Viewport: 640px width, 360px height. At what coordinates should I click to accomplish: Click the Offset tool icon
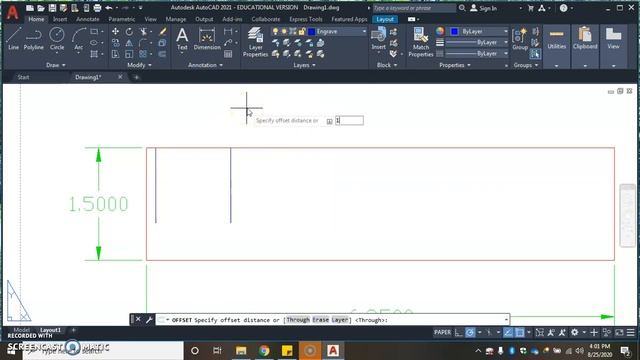pyautogui.click(x=162, y=54)
